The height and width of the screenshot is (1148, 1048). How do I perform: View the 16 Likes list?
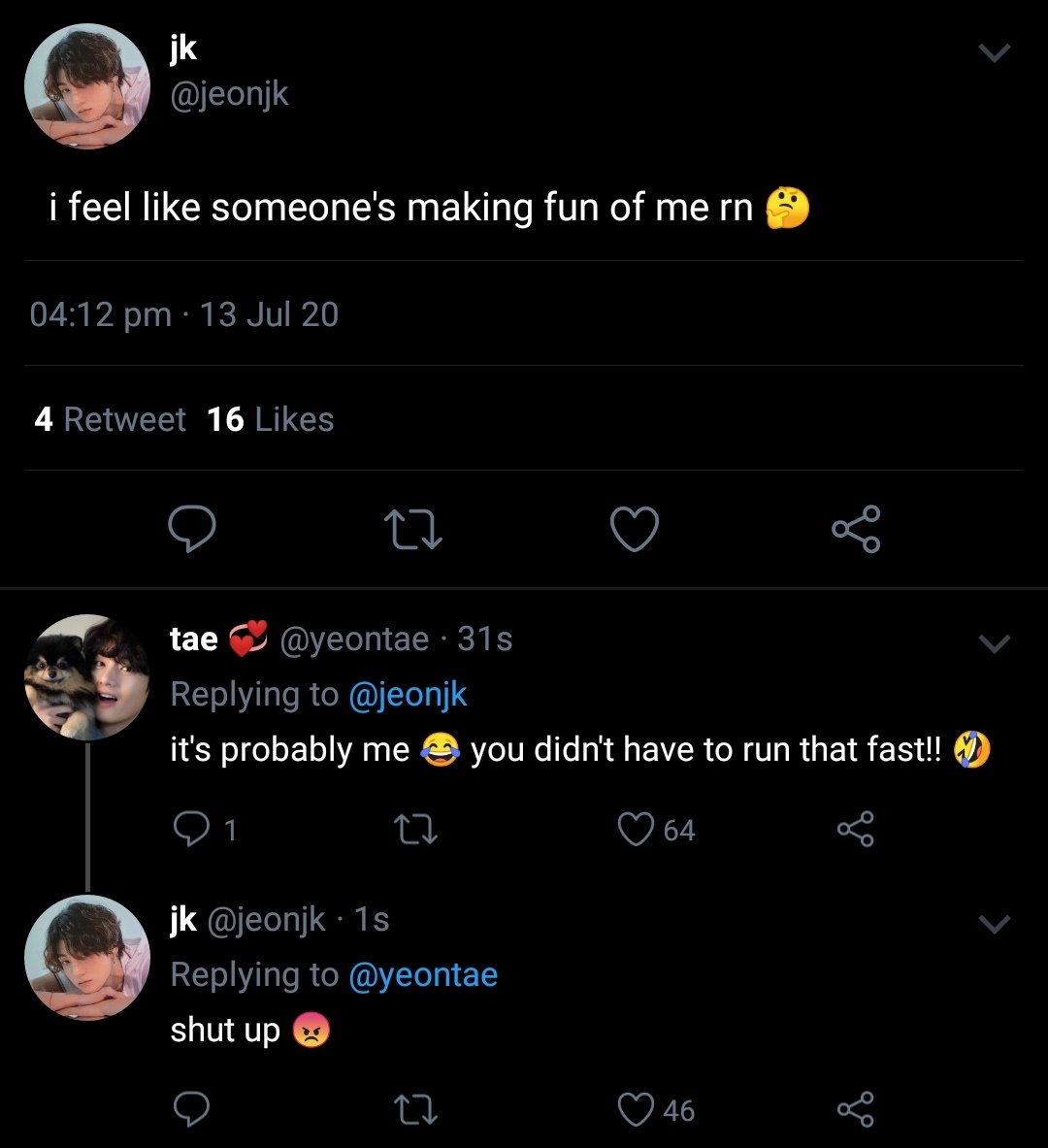click(271, 419)
